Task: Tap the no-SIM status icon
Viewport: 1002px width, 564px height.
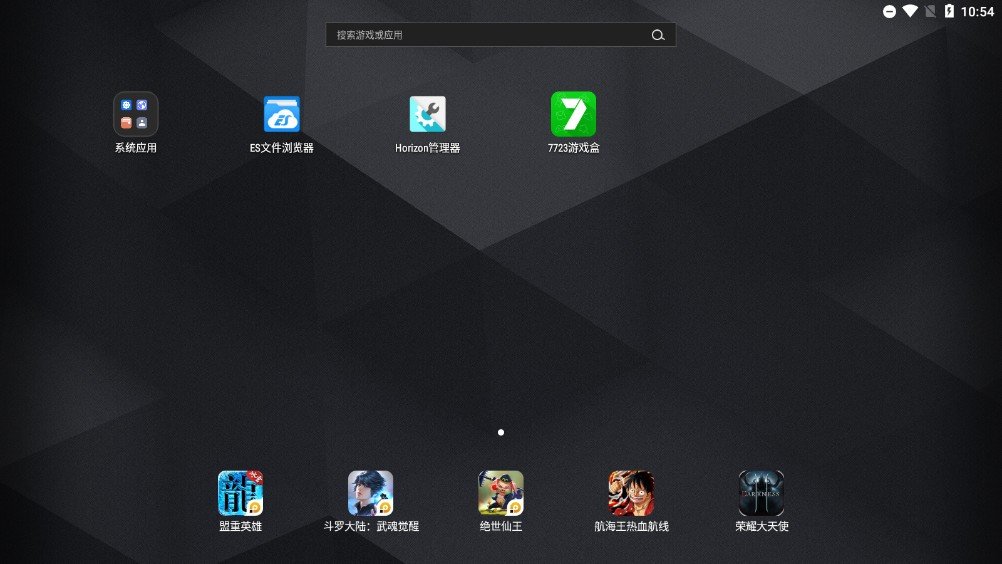Action: (x=930, y=11)
